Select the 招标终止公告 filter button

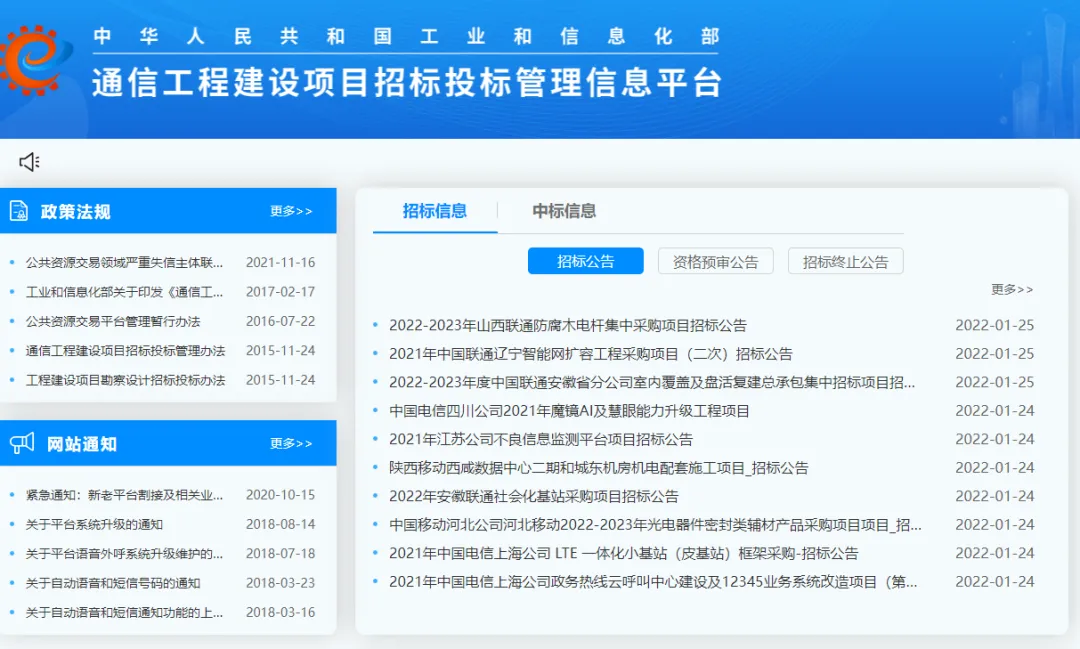tap(845, 261)
